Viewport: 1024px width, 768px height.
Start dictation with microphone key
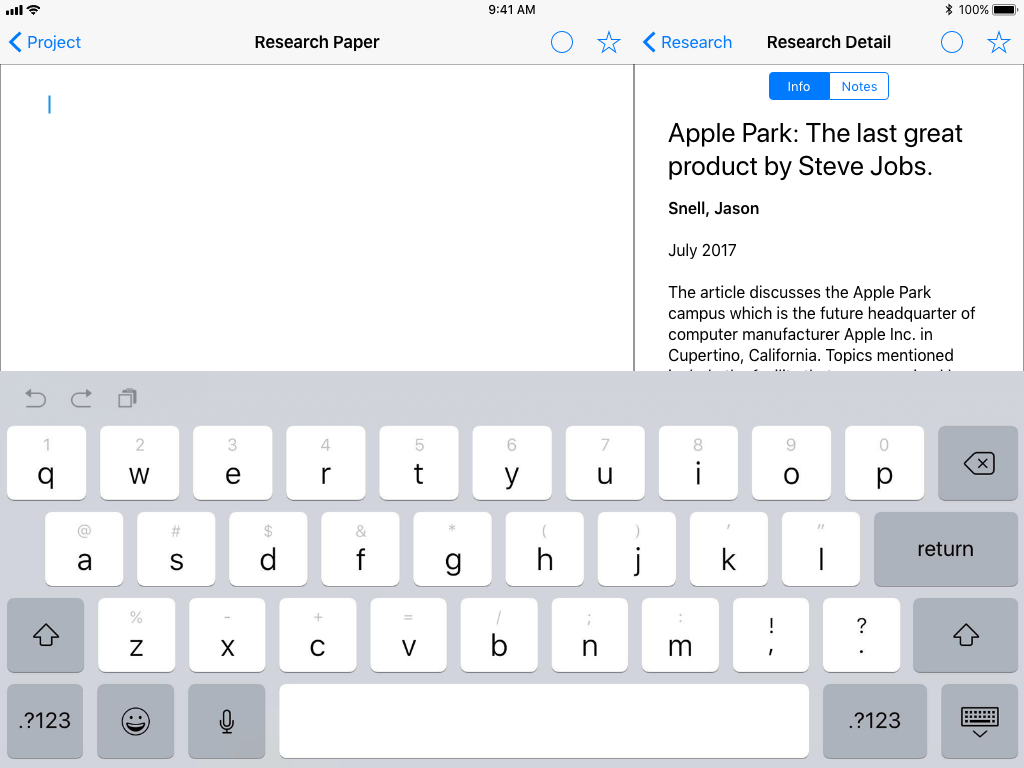coord(227,721)
